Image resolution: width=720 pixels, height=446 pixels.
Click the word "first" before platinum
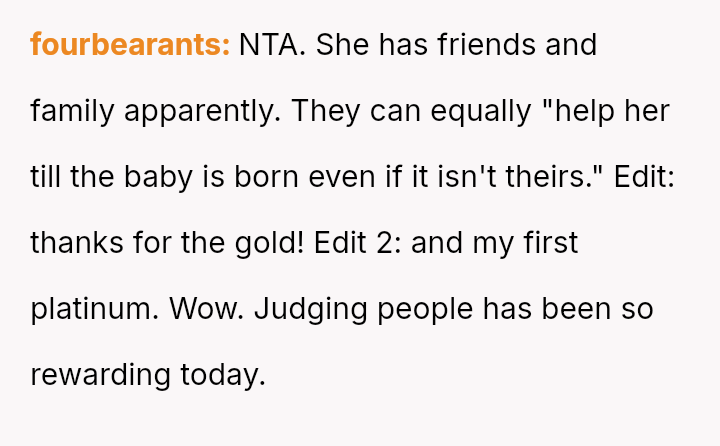(x=549, y=243)
